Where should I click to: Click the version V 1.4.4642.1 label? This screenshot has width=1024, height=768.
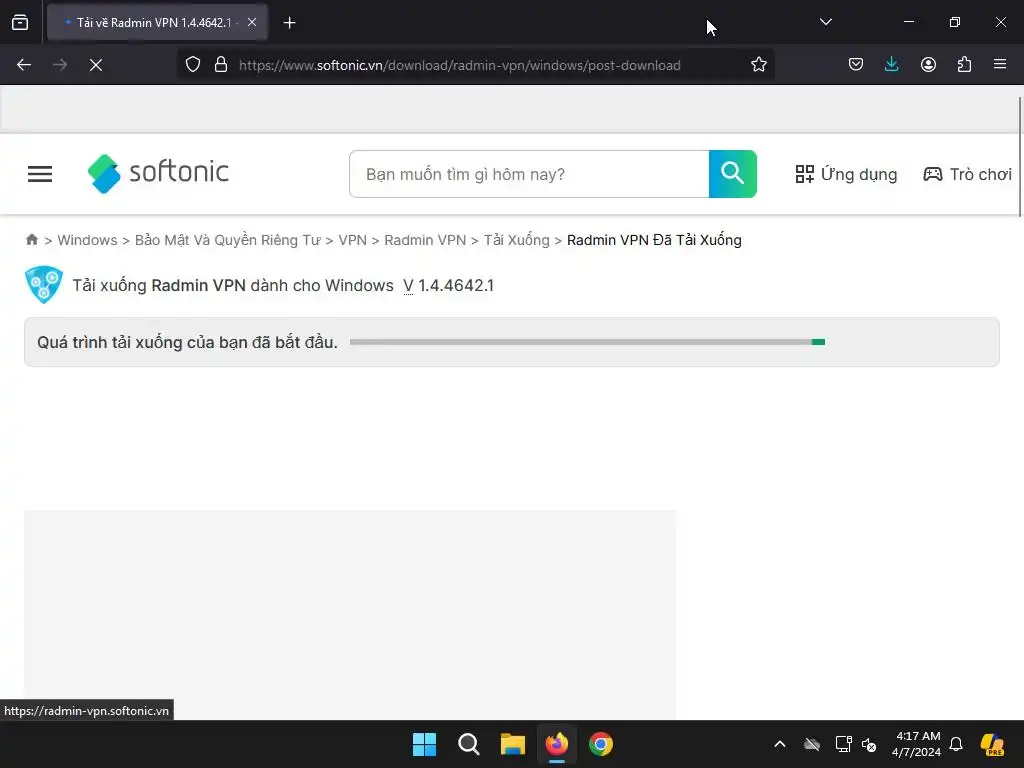point(449,285)
